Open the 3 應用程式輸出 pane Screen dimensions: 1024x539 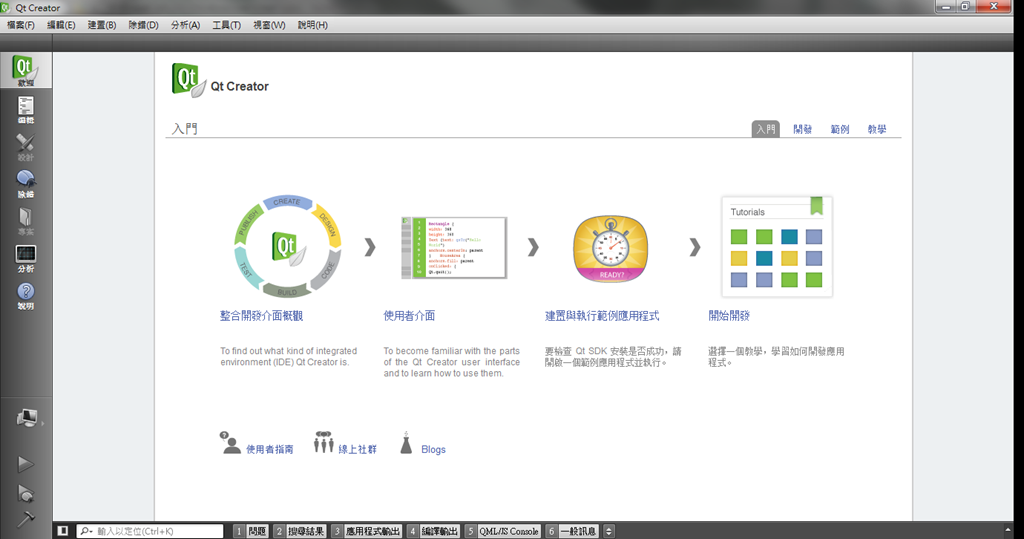[366, 531]
